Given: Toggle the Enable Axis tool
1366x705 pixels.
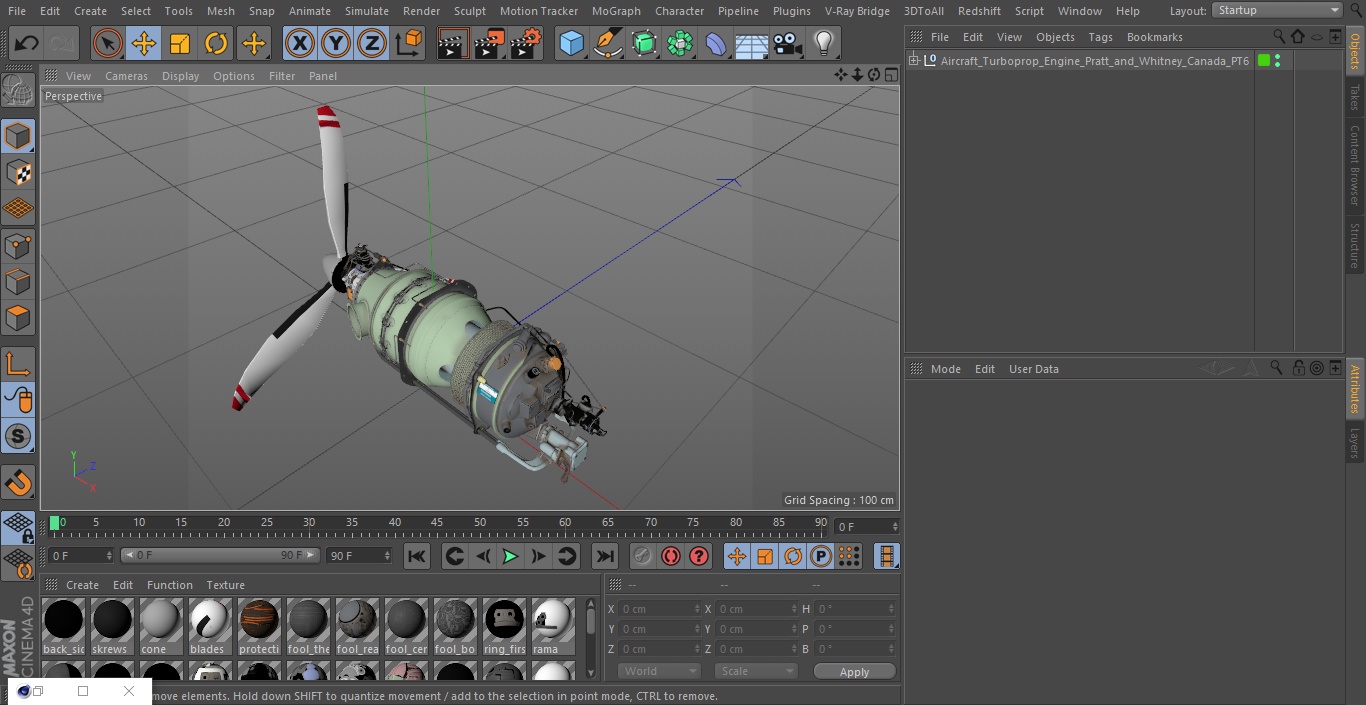Looking at the screenshot, I should pos(18,364).
